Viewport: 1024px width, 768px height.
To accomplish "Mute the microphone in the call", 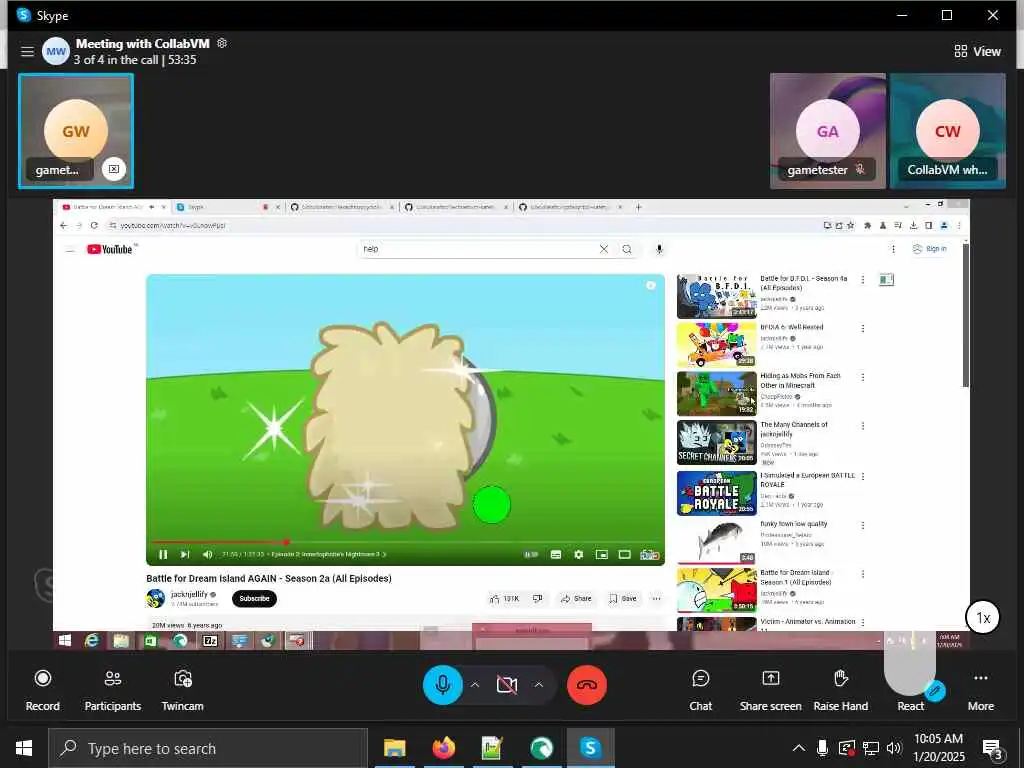I will click(x=443, y=684).
